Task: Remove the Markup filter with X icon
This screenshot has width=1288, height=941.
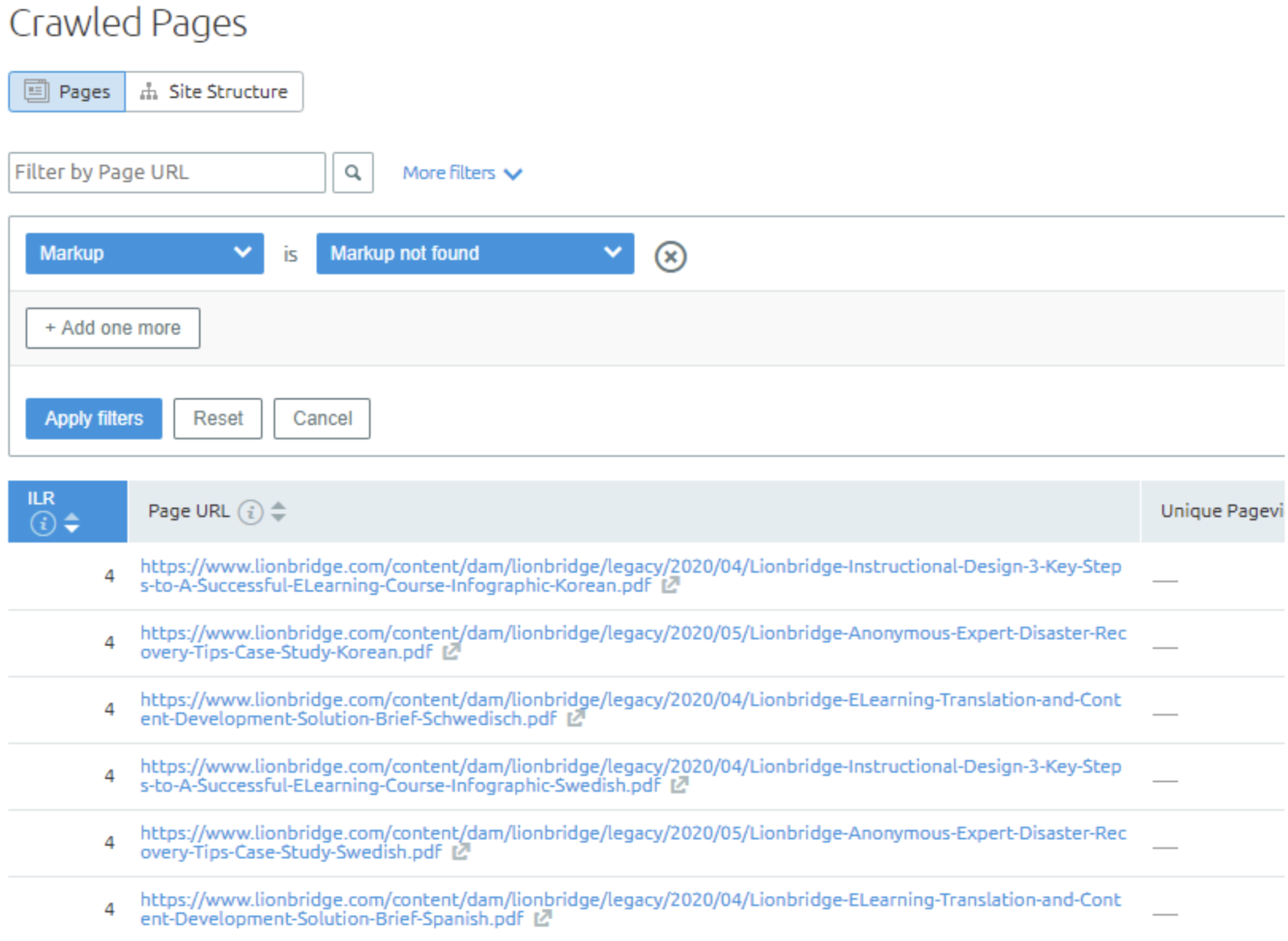Action: coord(670,256)
